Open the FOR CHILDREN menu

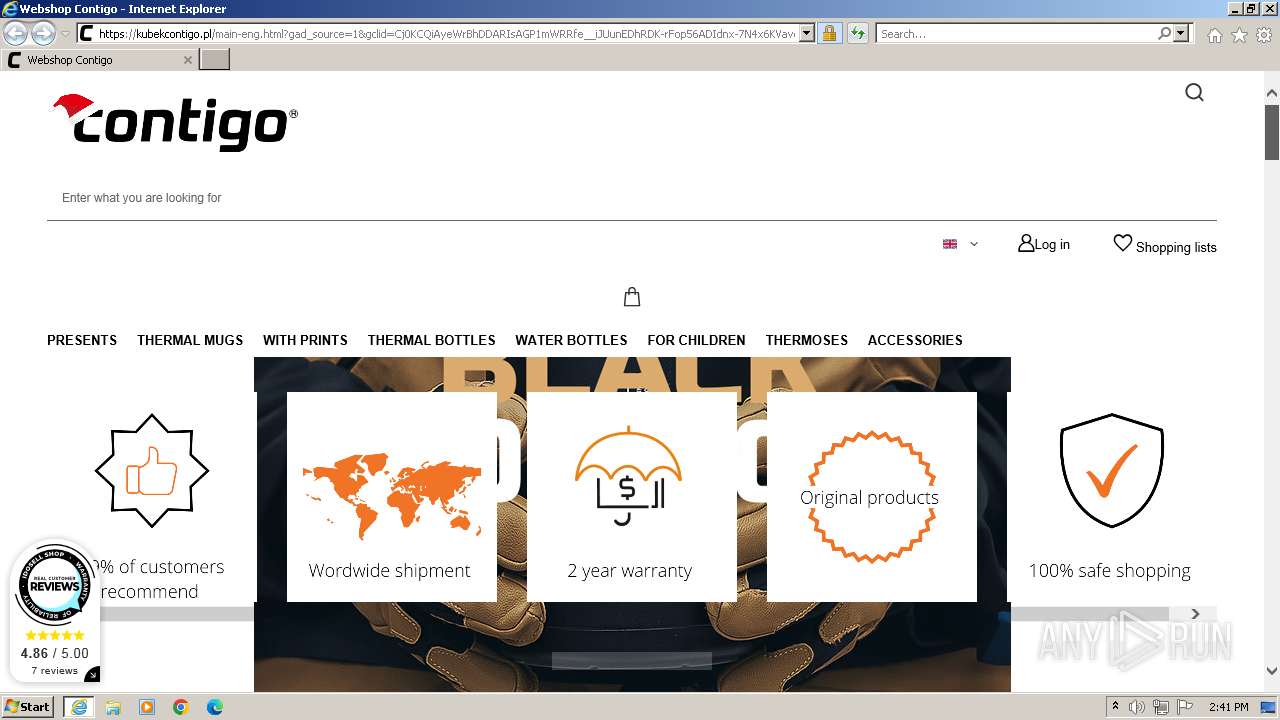[x=696, y=340]
